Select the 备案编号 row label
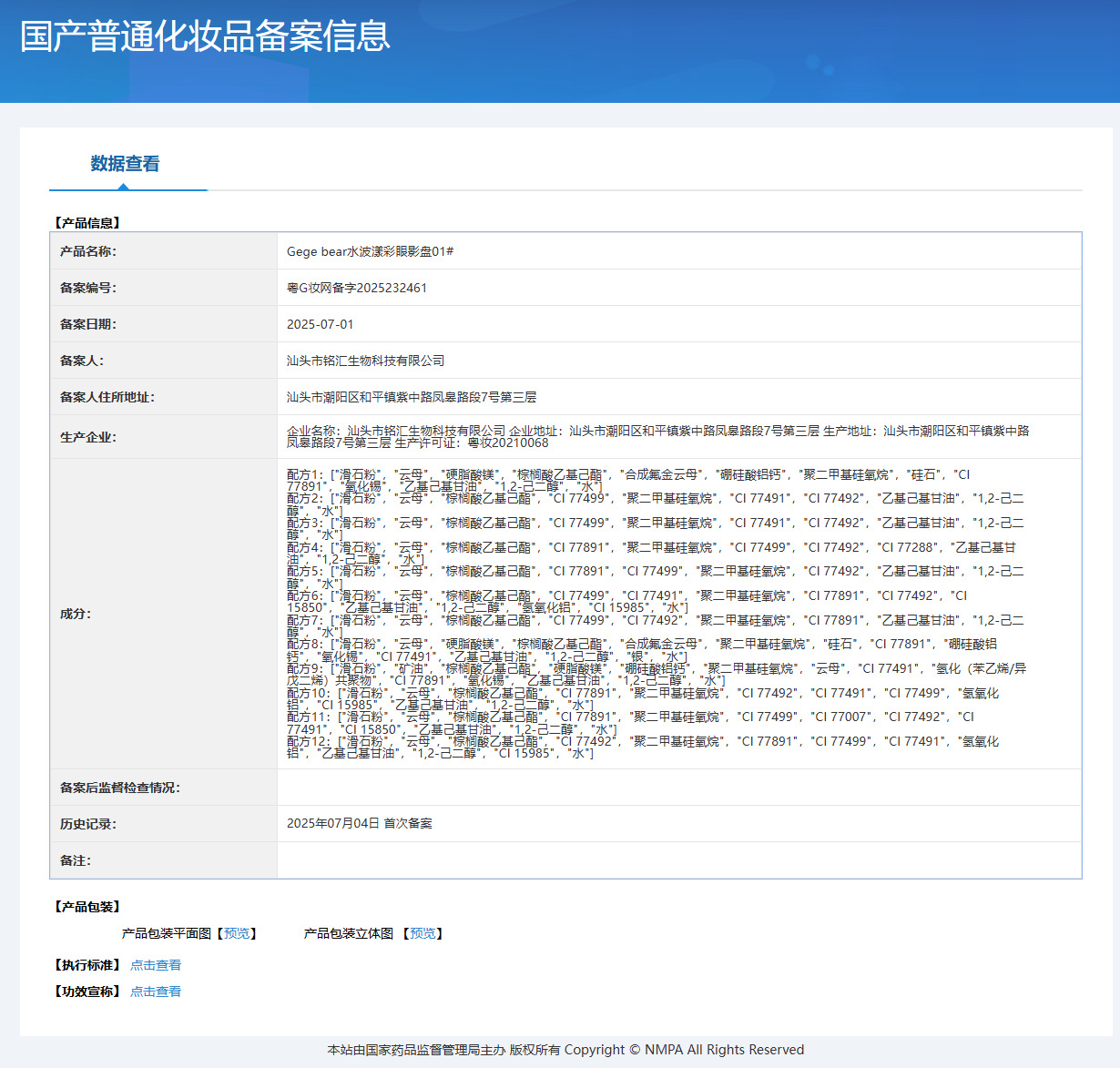The width and height of the screenshot is (1120, 1068). [x=88, y=288]
